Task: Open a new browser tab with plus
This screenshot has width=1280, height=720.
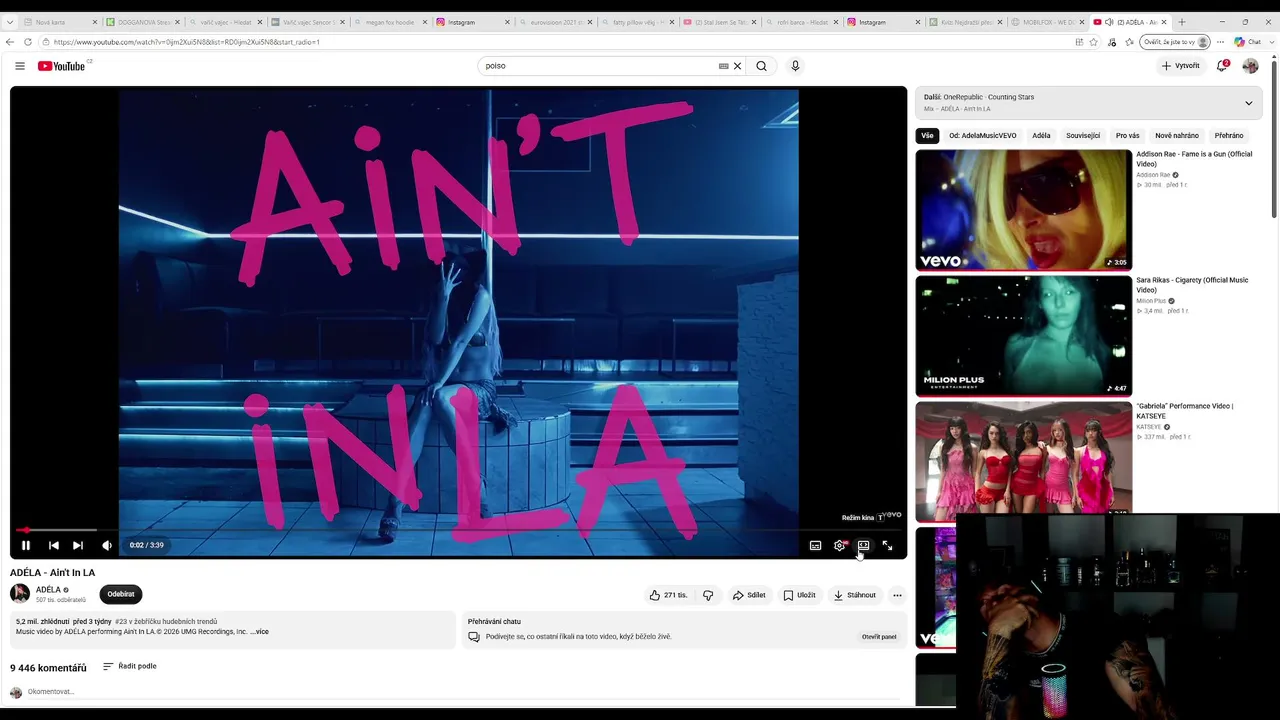Action: click(1182, 22)
